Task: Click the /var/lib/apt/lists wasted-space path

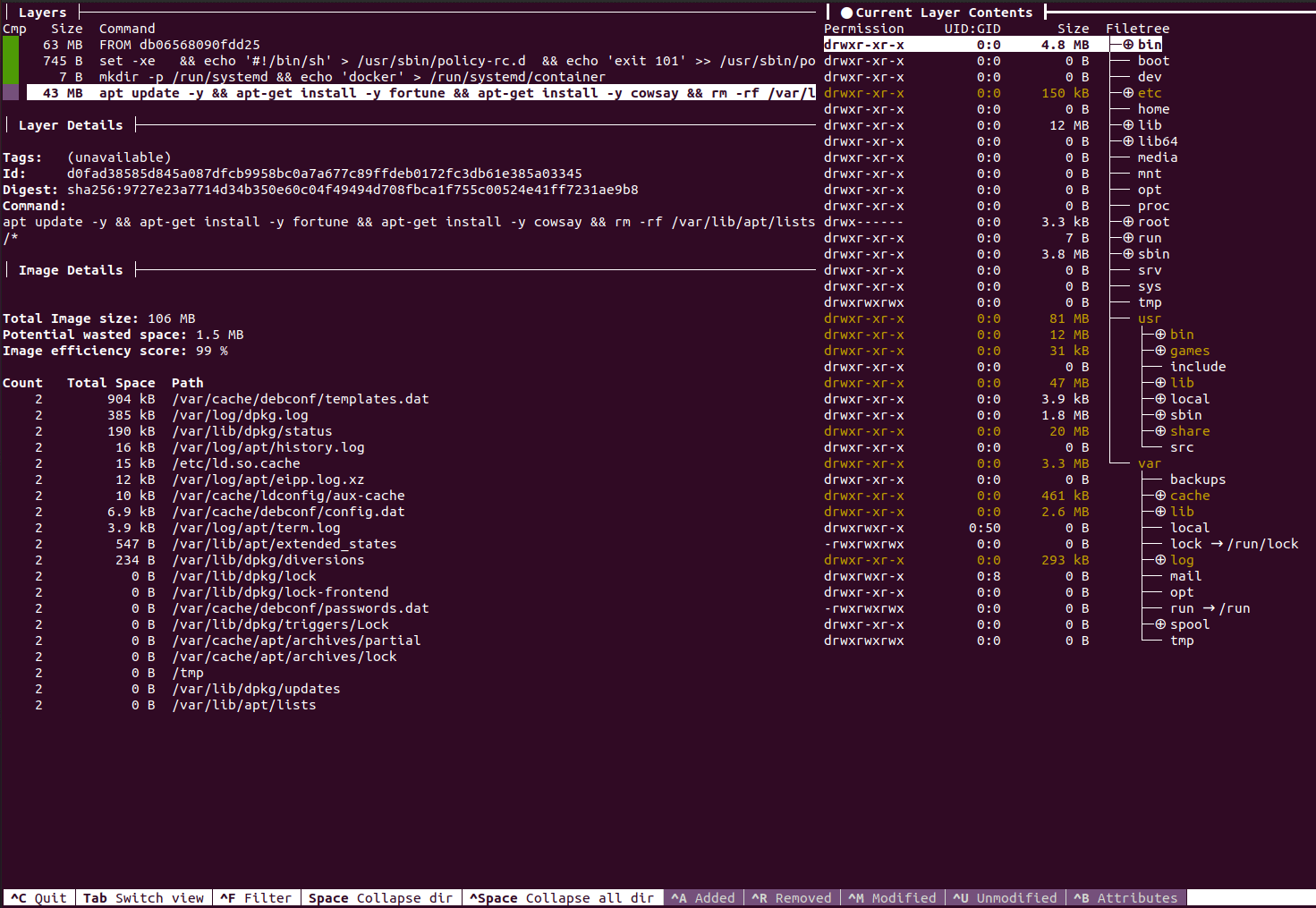Action: pyautogui.click(x=244, y=705)
